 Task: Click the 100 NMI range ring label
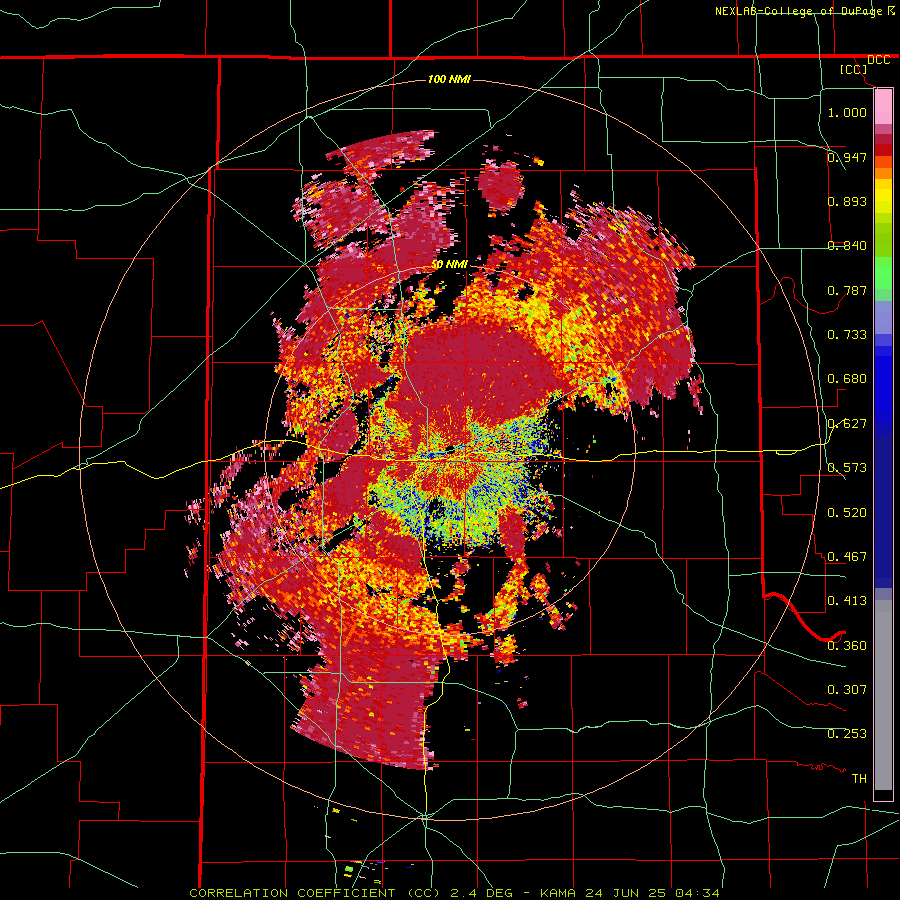(x=449, y=79)
